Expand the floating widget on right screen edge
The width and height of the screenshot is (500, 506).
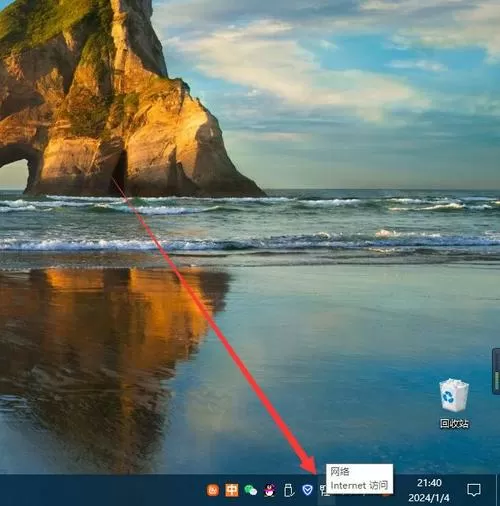pos(496,371)
